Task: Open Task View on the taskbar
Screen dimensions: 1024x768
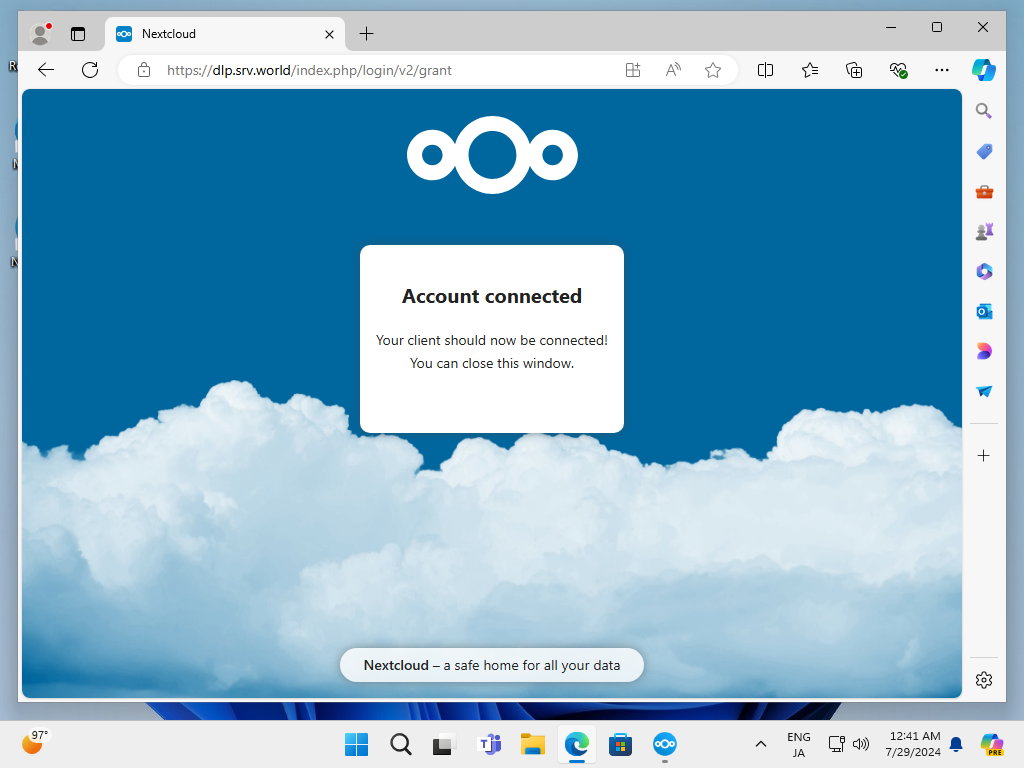Action: click(444, 744)
